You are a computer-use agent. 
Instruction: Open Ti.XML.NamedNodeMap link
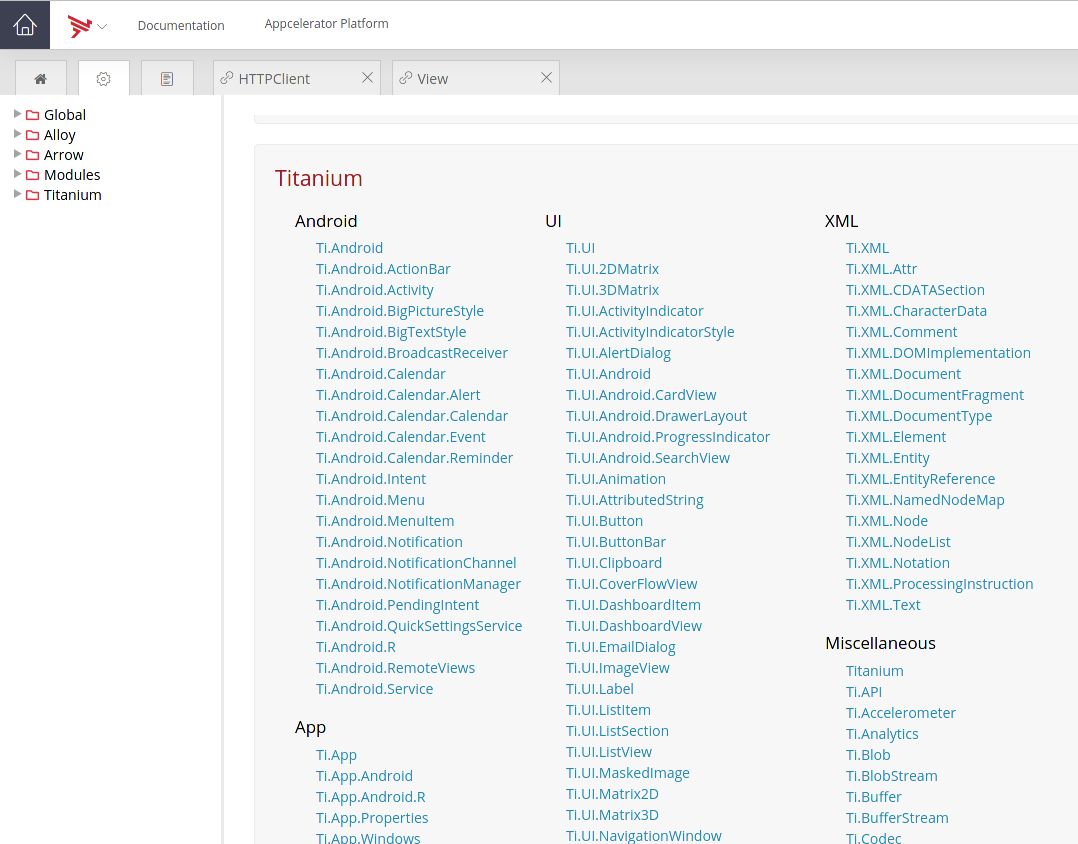[x=925, y=500]
